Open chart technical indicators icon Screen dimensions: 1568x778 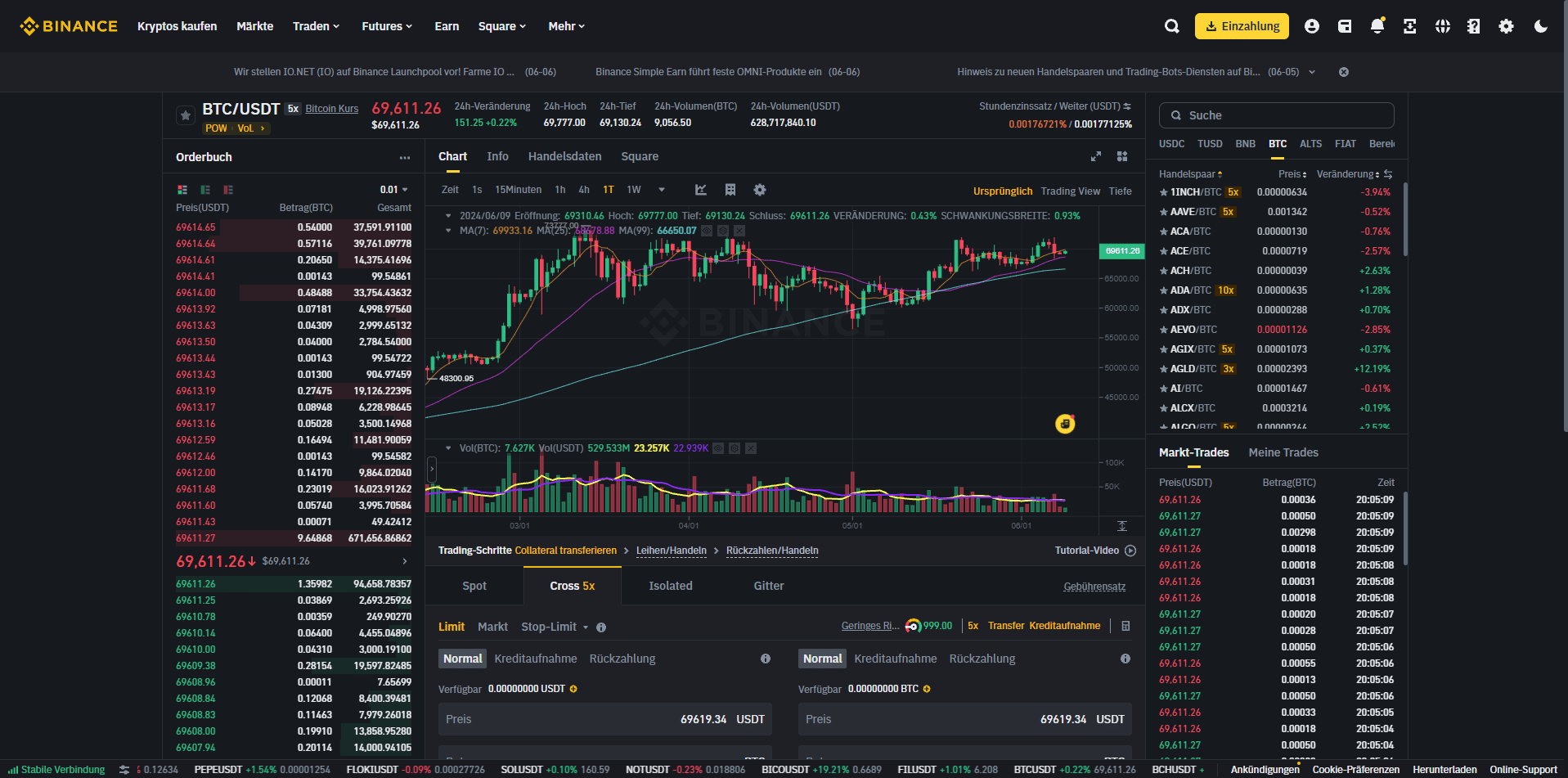[x=701, y=190]
